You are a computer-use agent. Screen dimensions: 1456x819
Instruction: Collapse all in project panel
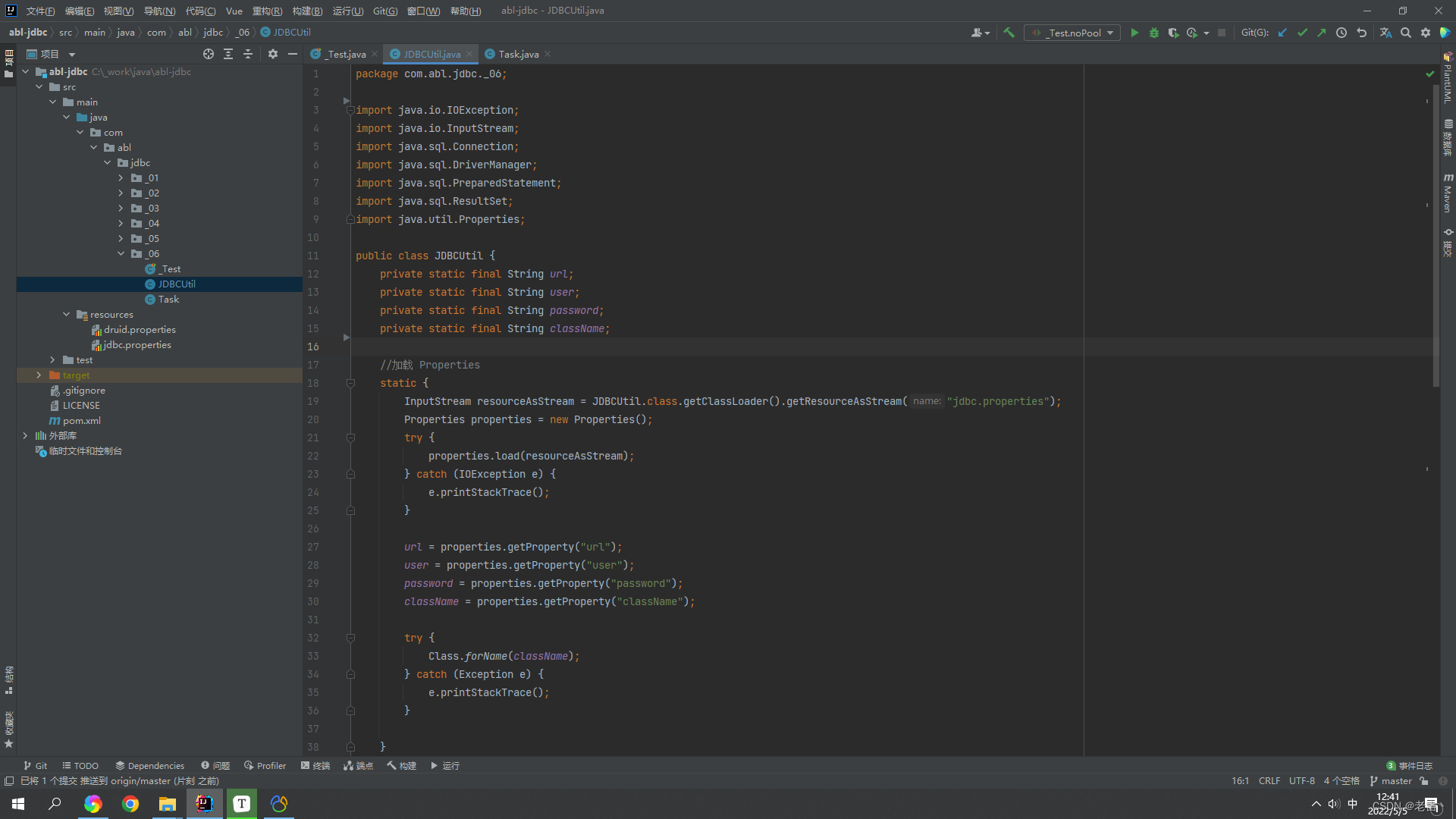click(248, 54)
